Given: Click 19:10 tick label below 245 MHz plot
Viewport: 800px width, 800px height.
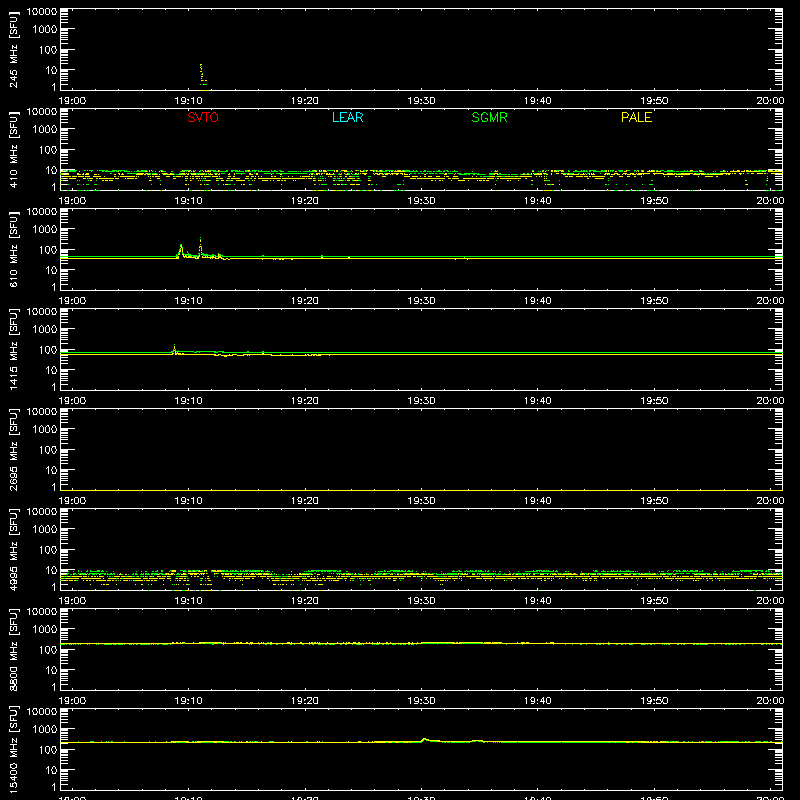Looking at the screenshot, I should pyautogui.click(x=188, y=101).
